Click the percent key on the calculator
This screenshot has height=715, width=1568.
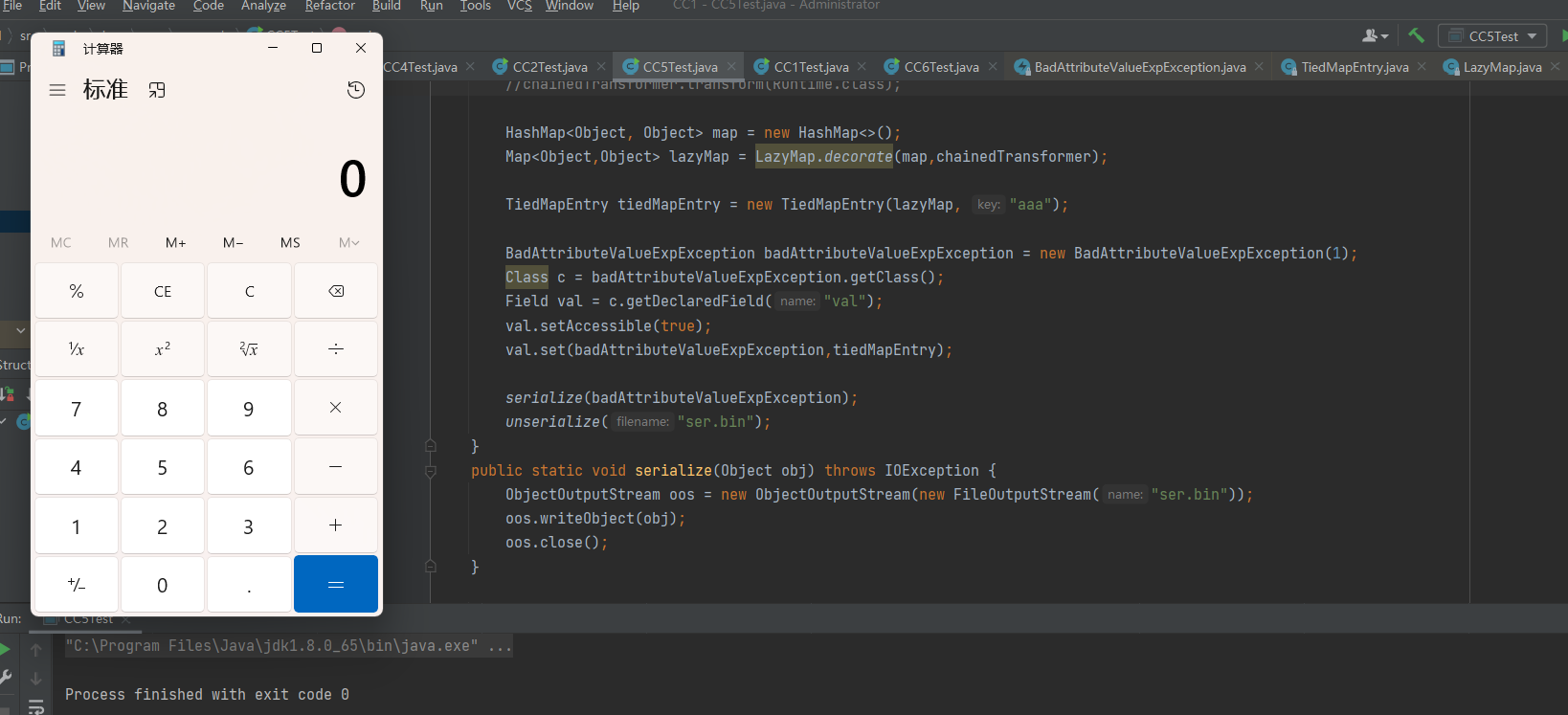pyautogui.click(x=77, y=291)
